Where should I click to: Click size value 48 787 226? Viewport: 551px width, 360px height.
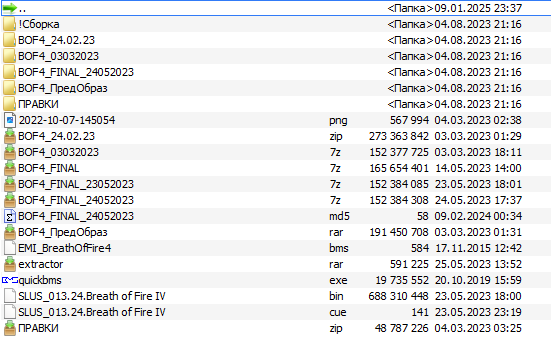402,328
